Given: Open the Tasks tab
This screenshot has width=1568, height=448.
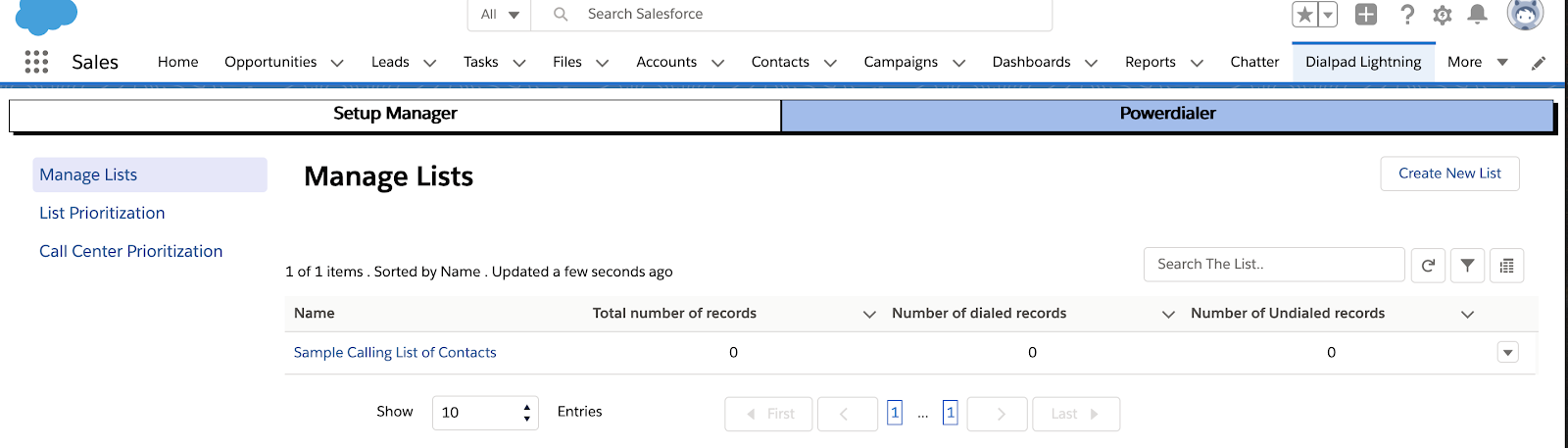Looking at the screenshot, I should (x=481, y=62).
